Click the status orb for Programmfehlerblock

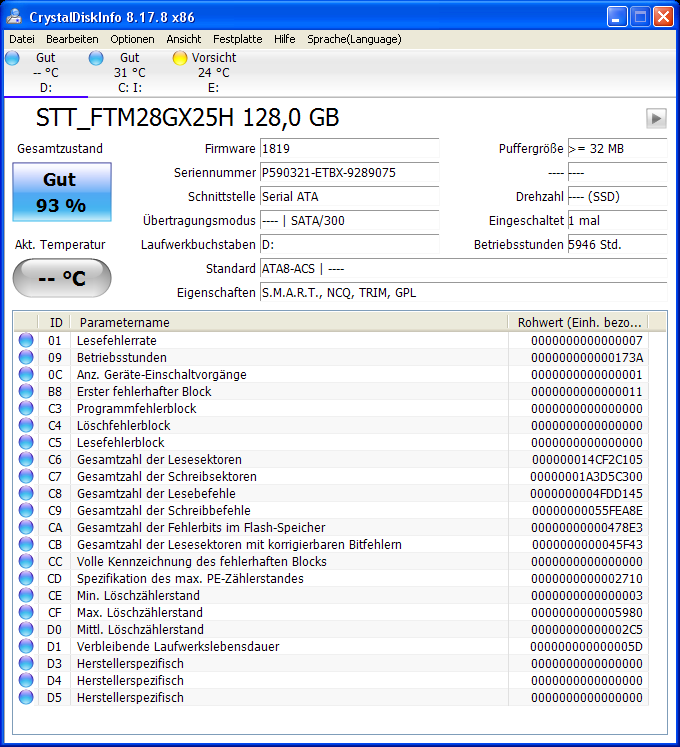(x=26, y=408)
